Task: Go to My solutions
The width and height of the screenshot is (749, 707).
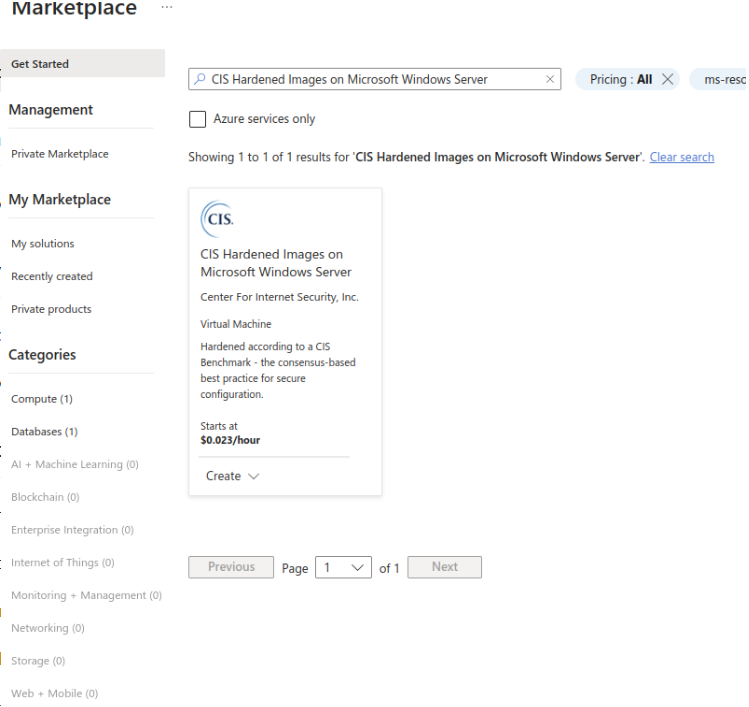Action: point(43,244)
